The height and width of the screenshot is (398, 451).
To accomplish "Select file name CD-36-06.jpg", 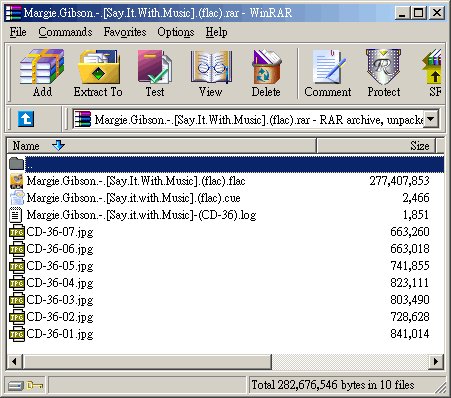I will [x=60, y=249].
